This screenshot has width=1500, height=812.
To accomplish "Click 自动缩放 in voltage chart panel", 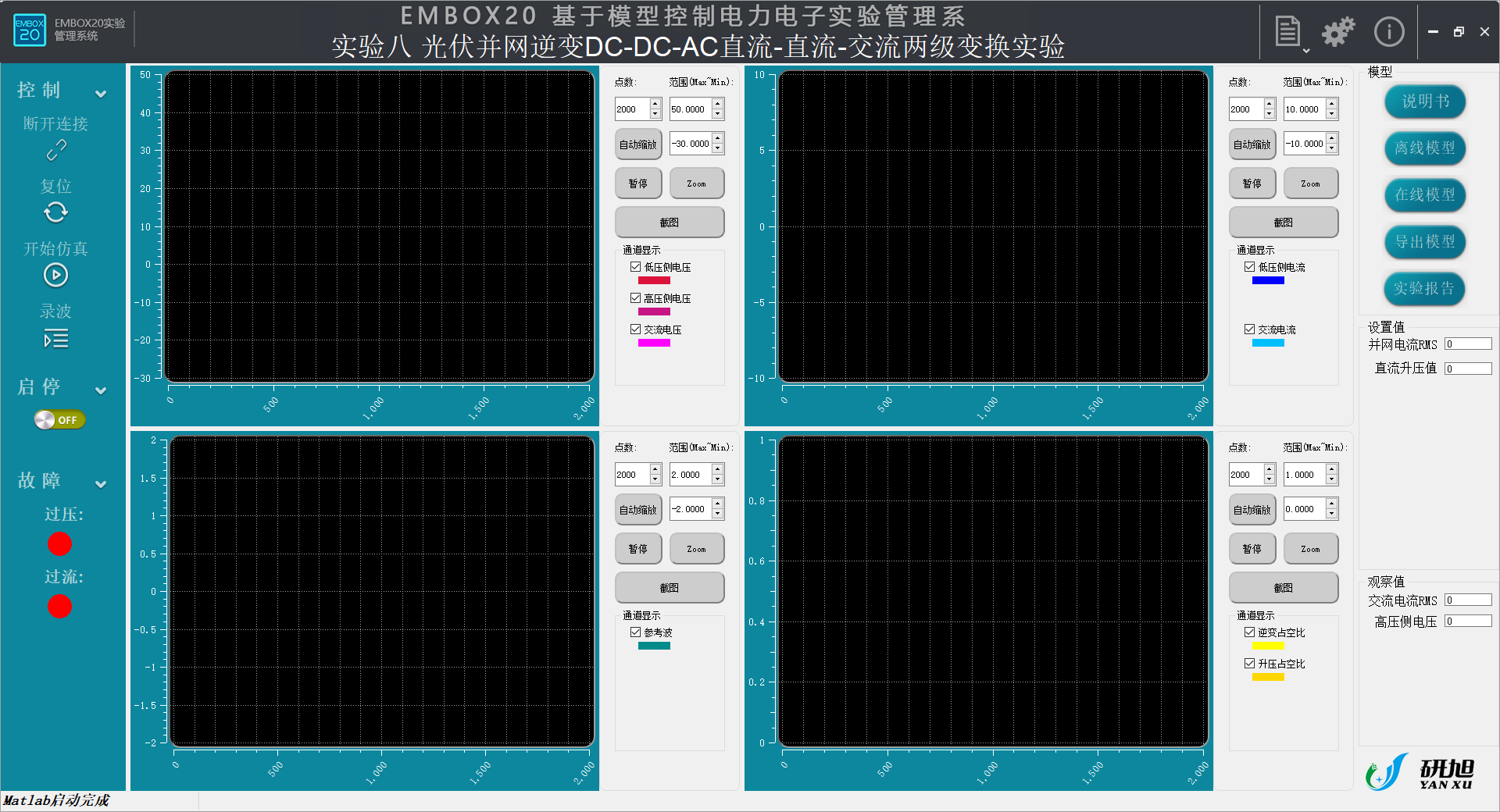I will (x=638, y=144).
